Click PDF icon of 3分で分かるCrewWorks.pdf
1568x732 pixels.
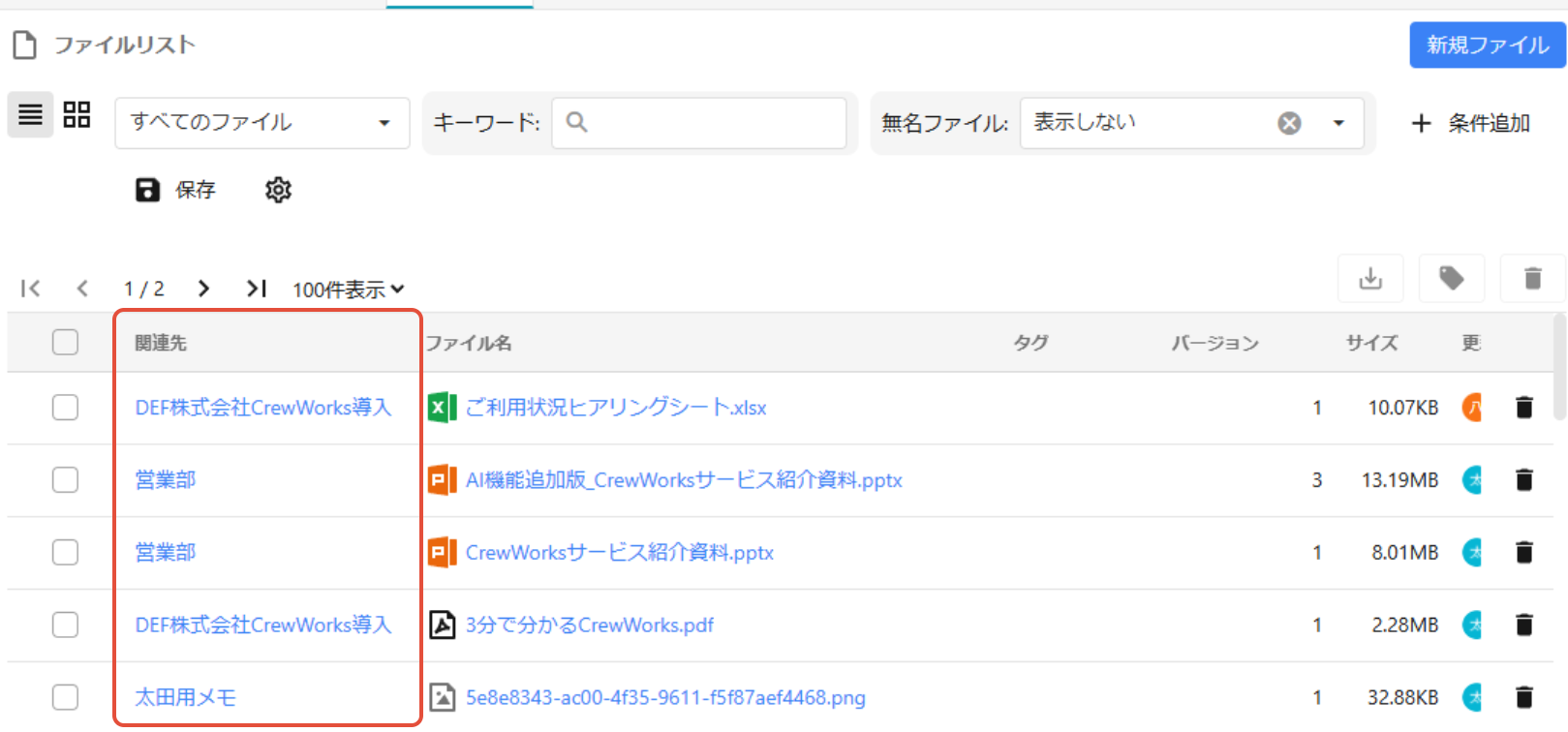point(443,625)
